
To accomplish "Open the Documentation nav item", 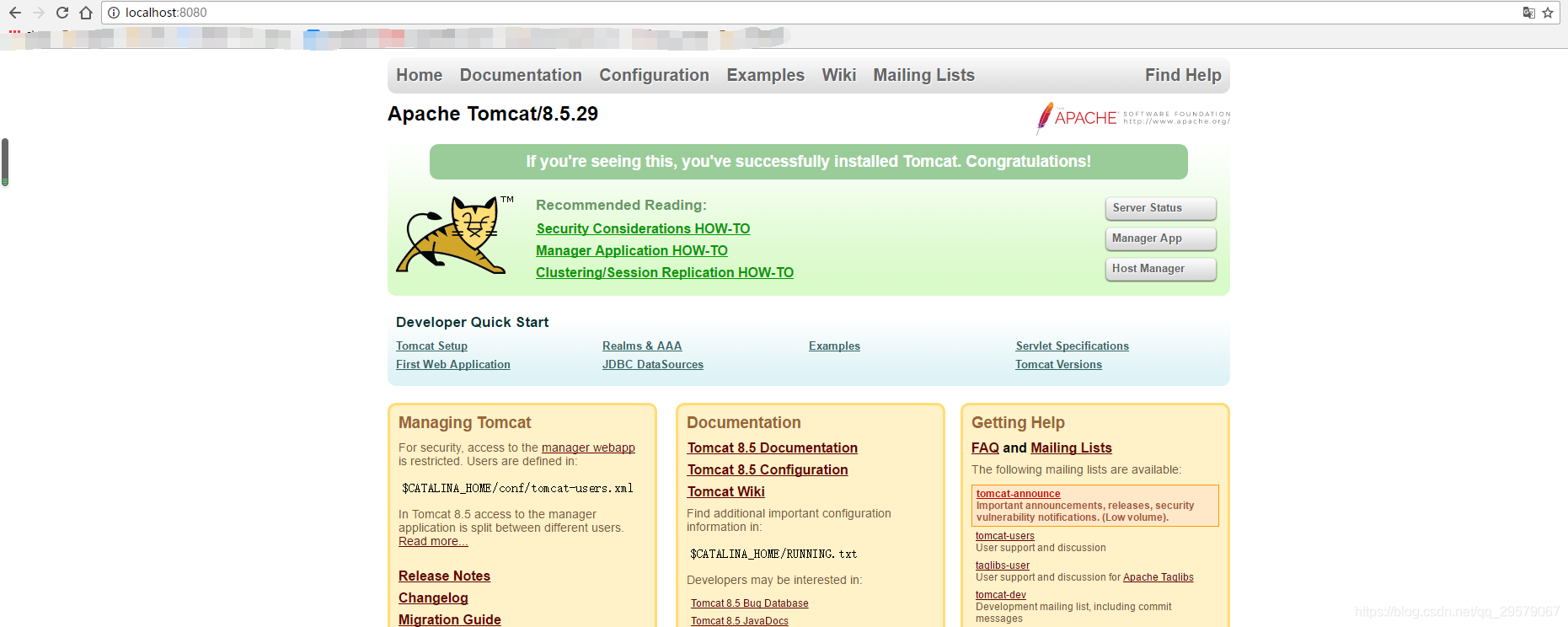I will pyautogui.click(x=521, y=75).
